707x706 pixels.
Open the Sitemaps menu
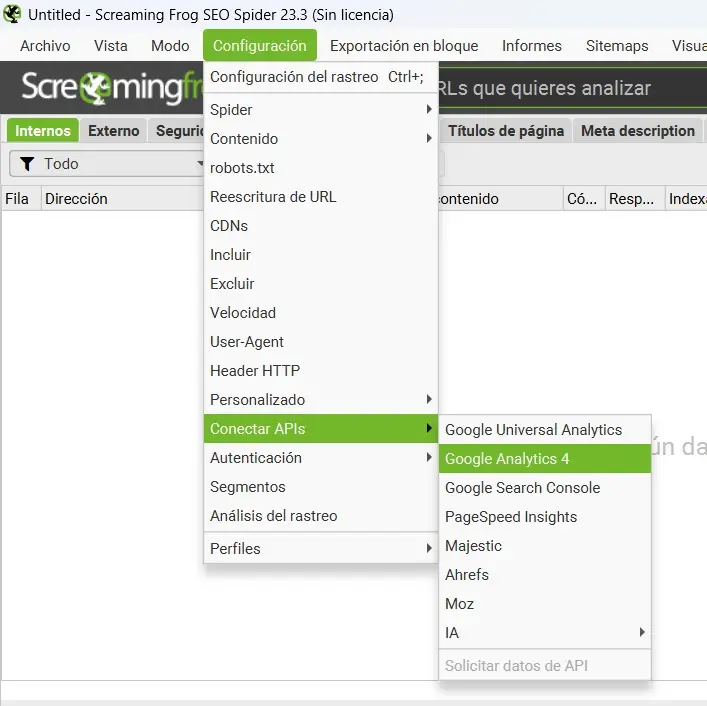click(617, 46)
